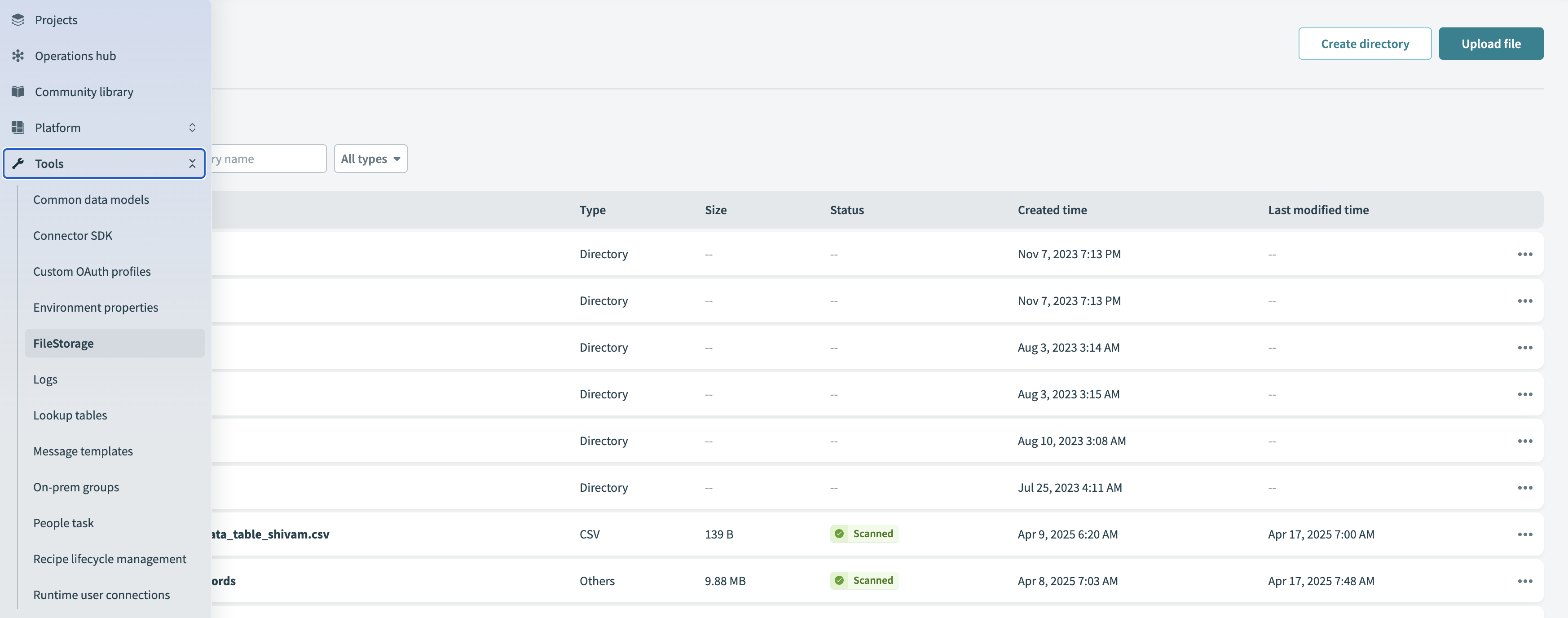The height and width of the screenshot is (618, 1568).
Task: Click the Tools wrench icon
Action: tap(18, 163)
